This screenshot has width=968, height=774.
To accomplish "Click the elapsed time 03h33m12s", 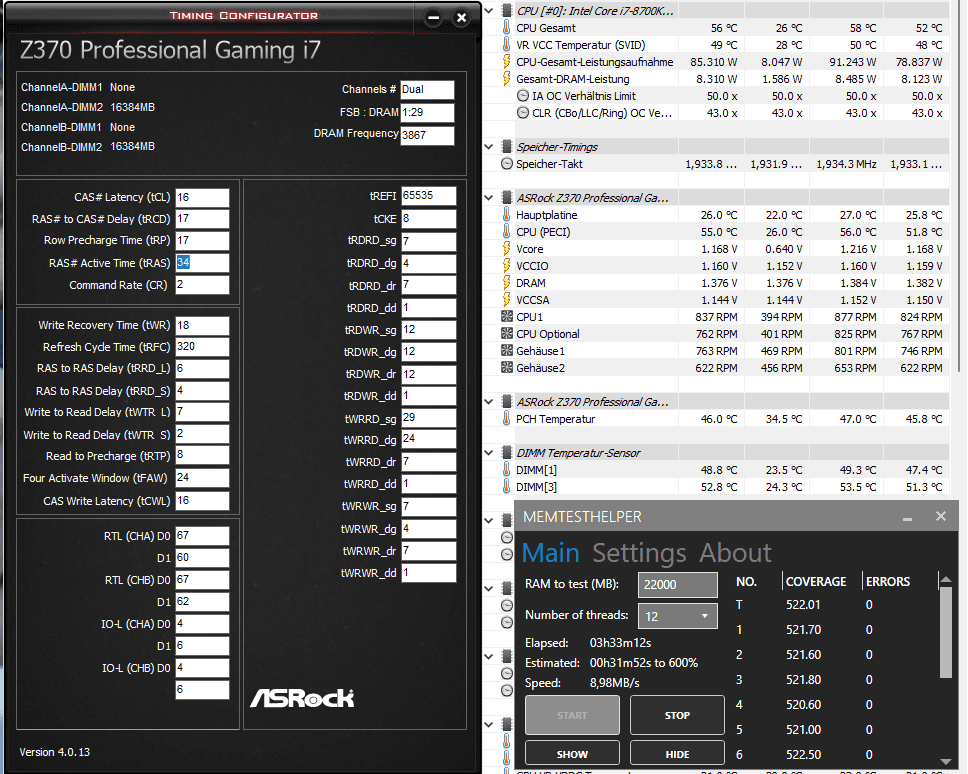I will pos(620,643).
